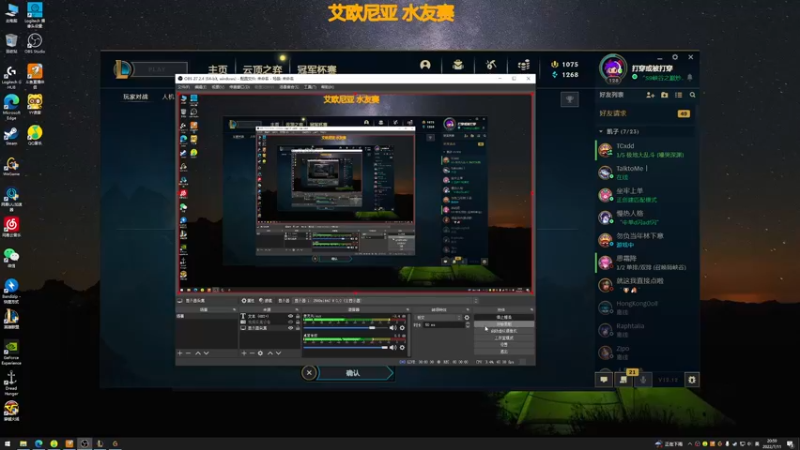This screenshot has height=450, width=800.
Task: Toggle visibility of the second OBS source
Action: point(290,322)
